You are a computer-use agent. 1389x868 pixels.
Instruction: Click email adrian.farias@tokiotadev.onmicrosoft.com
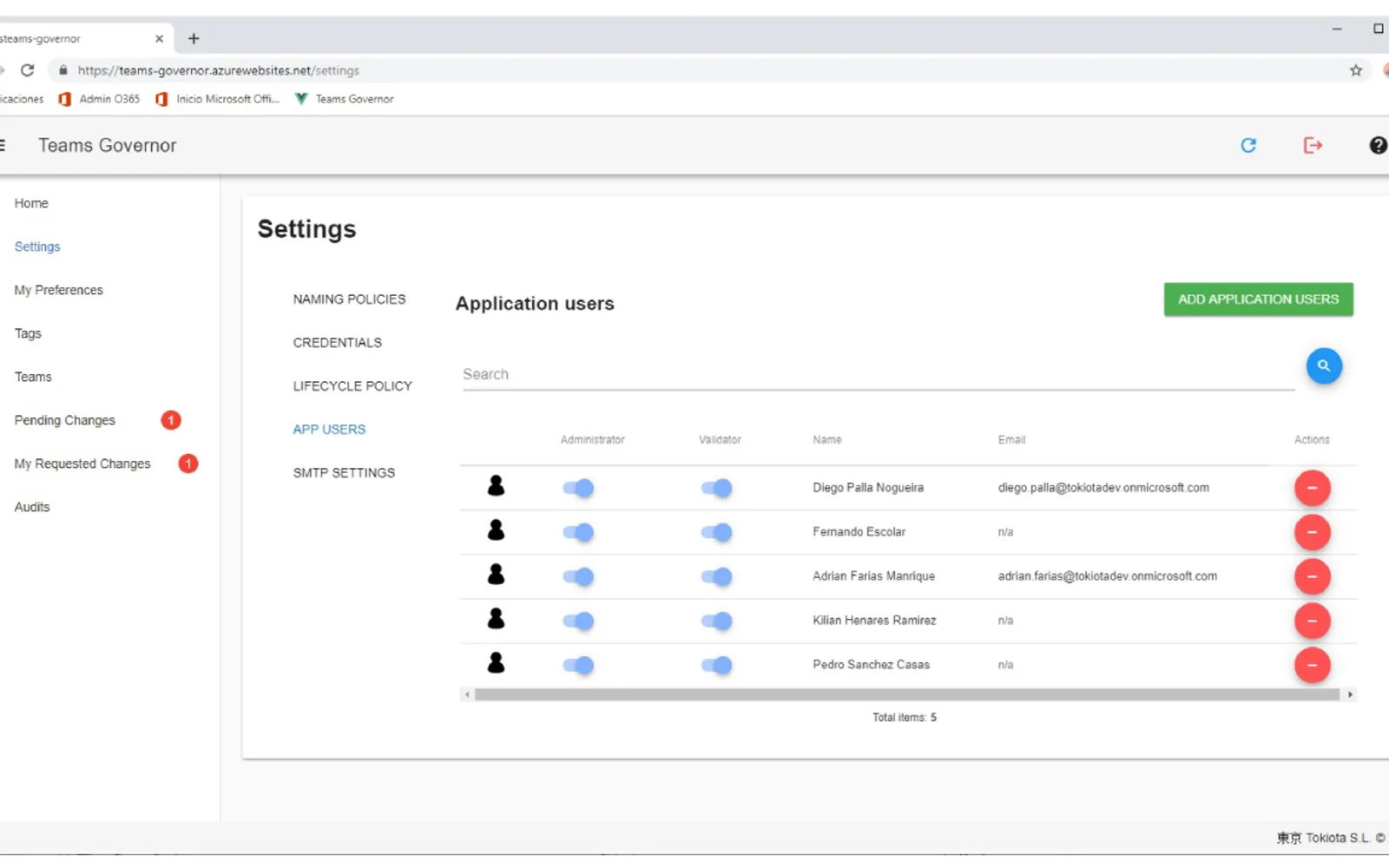coord(1107,576)
